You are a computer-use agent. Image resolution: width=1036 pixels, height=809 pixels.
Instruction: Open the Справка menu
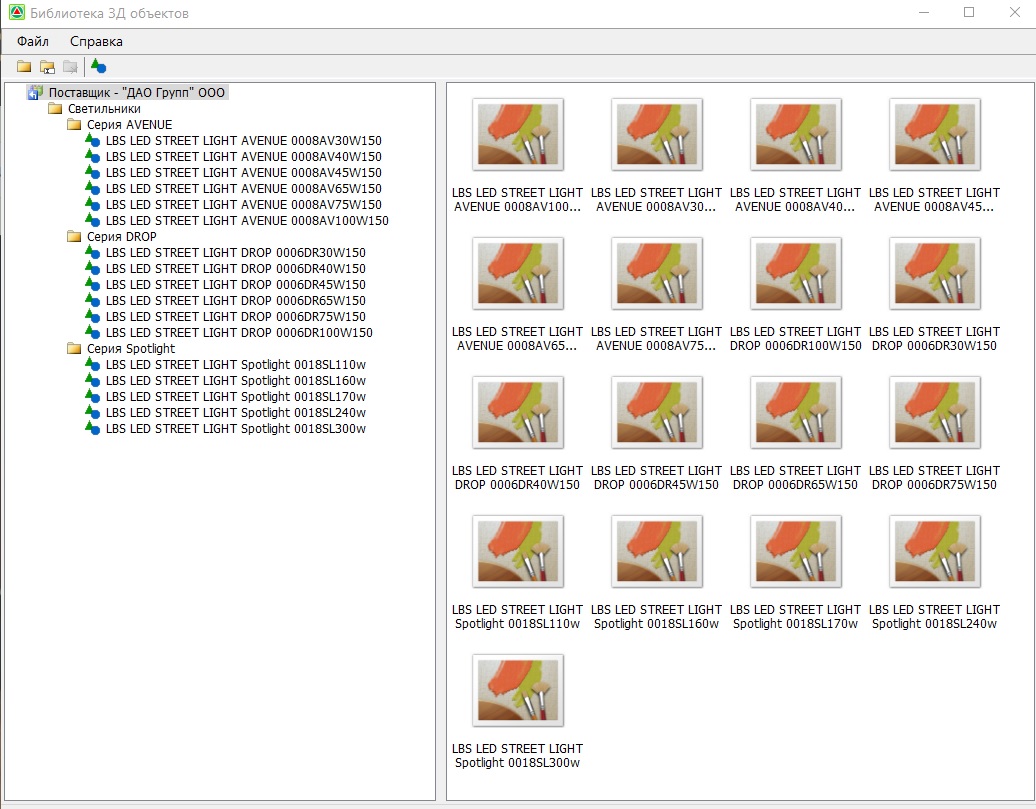tap(96, 41)
